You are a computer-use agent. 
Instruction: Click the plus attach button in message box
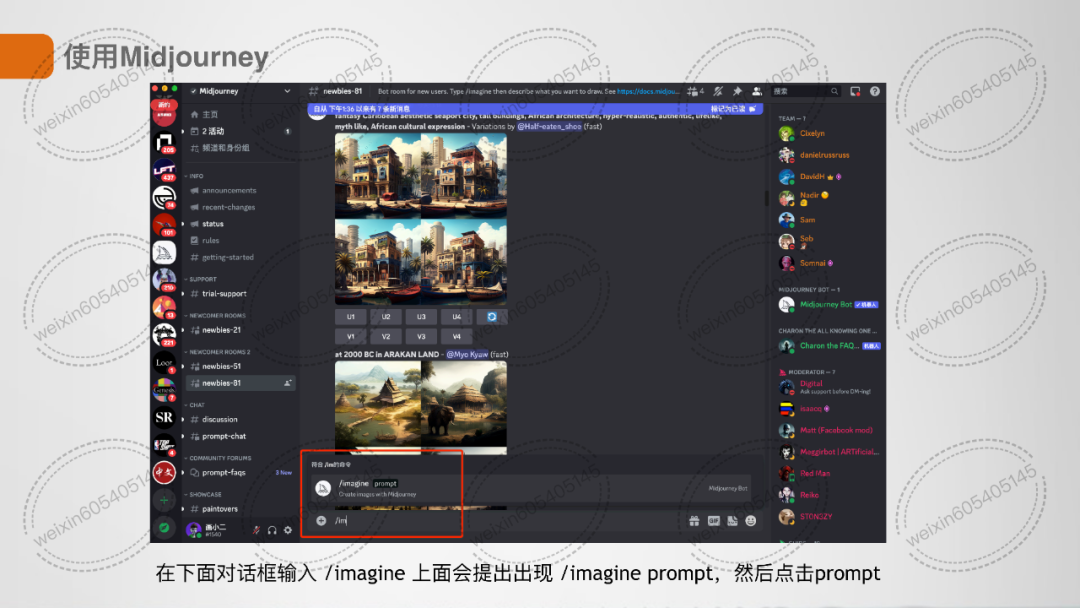(321, 521)
